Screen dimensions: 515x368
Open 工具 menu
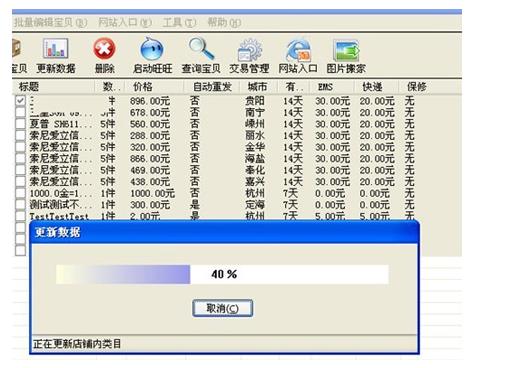(x=179, y=22)
